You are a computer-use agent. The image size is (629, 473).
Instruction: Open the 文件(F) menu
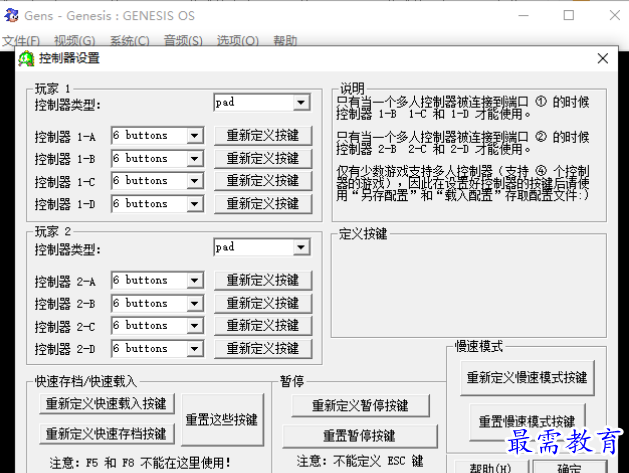tap(21, 41)
